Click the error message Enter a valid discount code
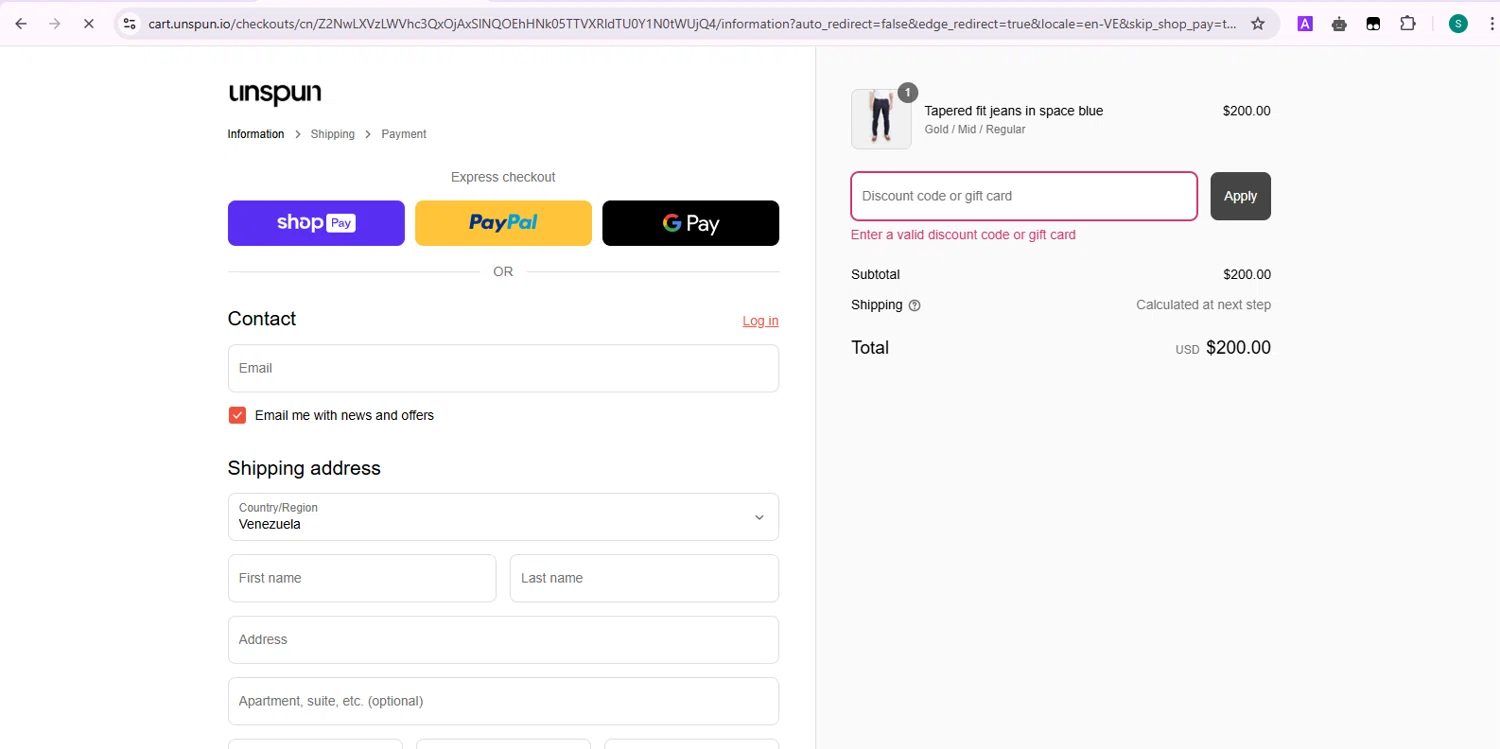The image size is (1500, 749). (x=963, y=235)
